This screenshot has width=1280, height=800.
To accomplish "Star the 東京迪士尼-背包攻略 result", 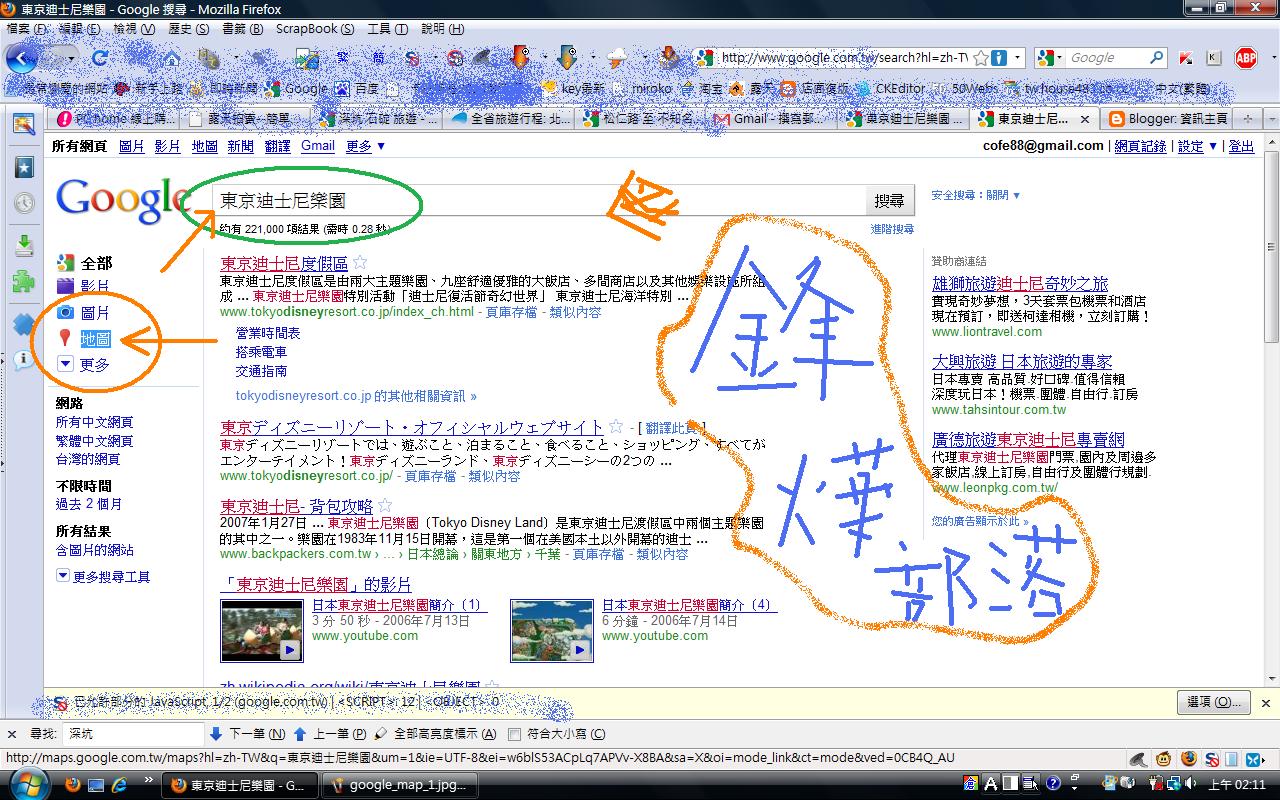I will (x=385, y=506).
